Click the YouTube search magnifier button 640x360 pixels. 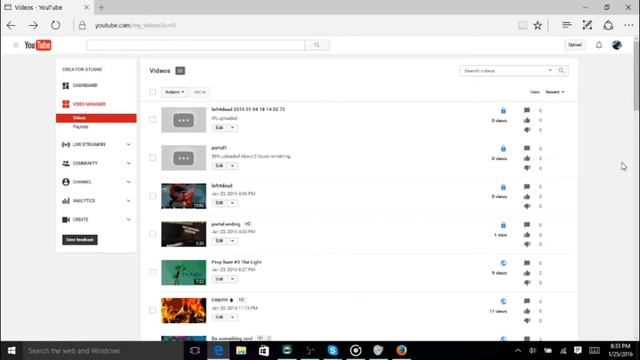tap(317, 45)
